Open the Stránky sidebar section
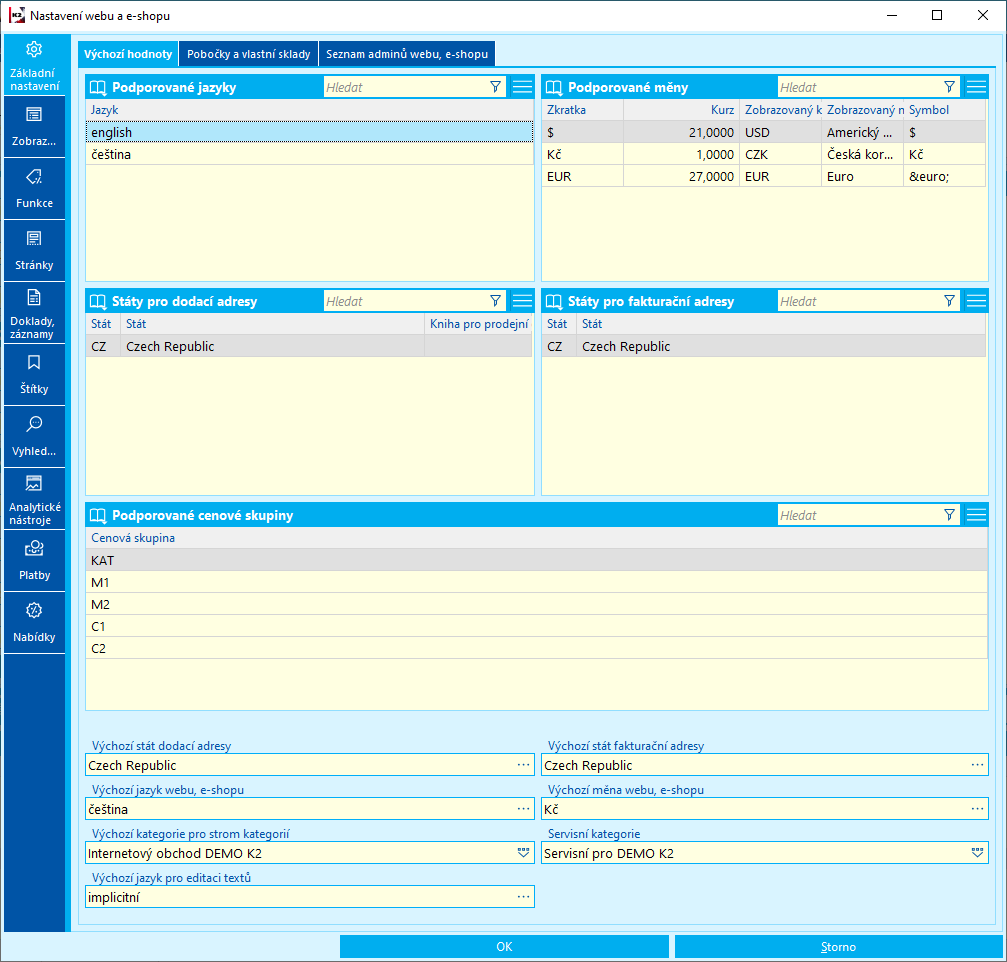This screenshot has width=1007, height=962. [x=34, y=251]
